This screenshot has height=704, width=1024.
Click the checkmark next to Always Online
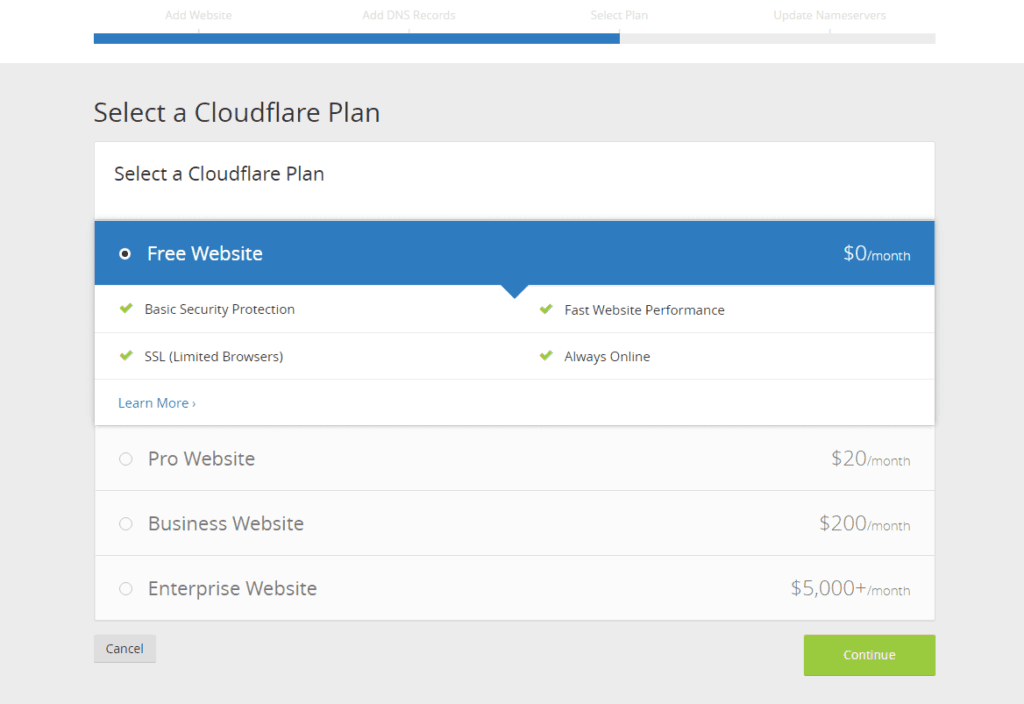pyautogui.click(x=546, y=356)
